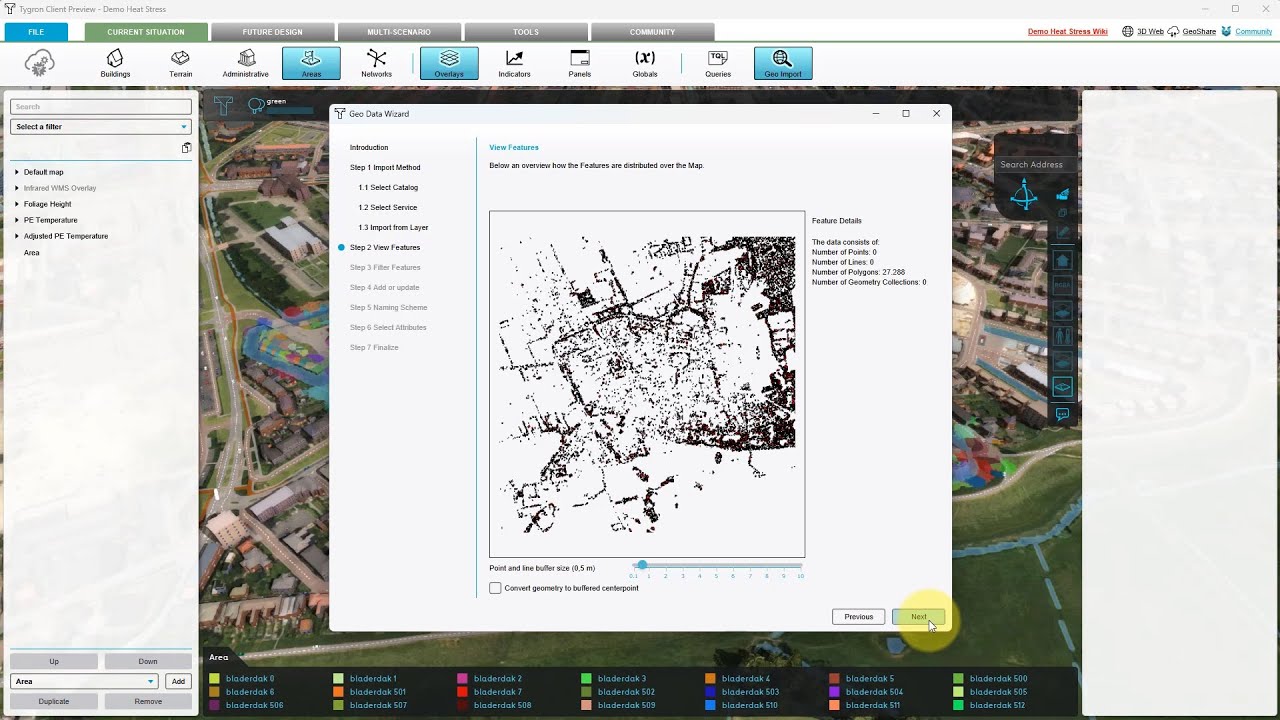Go to wizard step 1.1 Select Catalog
The height and width of the screenshot is (720, 1280).
[388, 187]
